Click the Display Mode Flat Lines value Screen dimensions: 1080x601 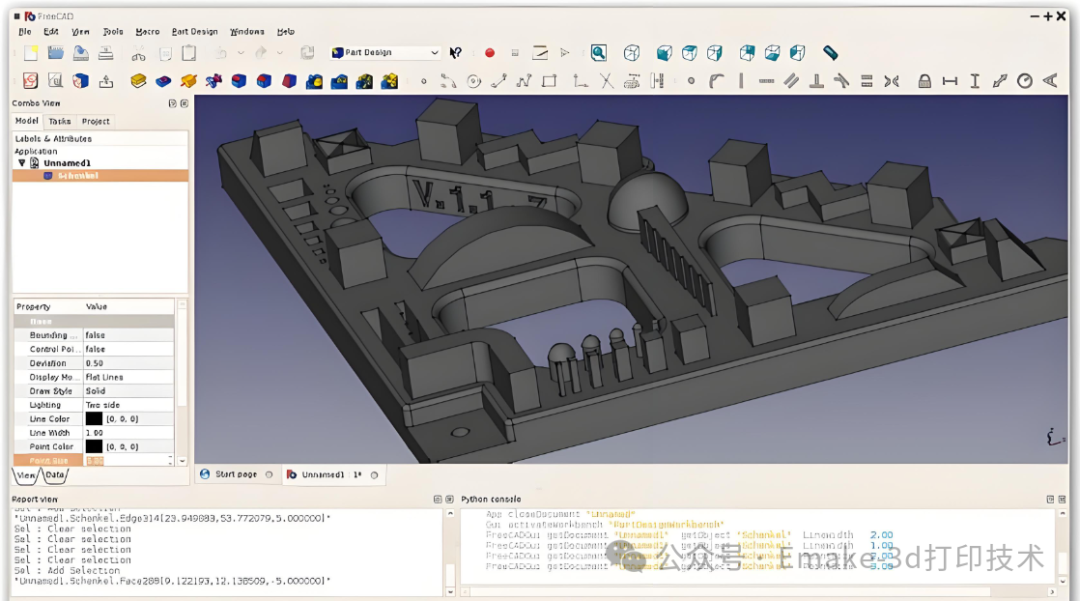click(x=128, y=377)
